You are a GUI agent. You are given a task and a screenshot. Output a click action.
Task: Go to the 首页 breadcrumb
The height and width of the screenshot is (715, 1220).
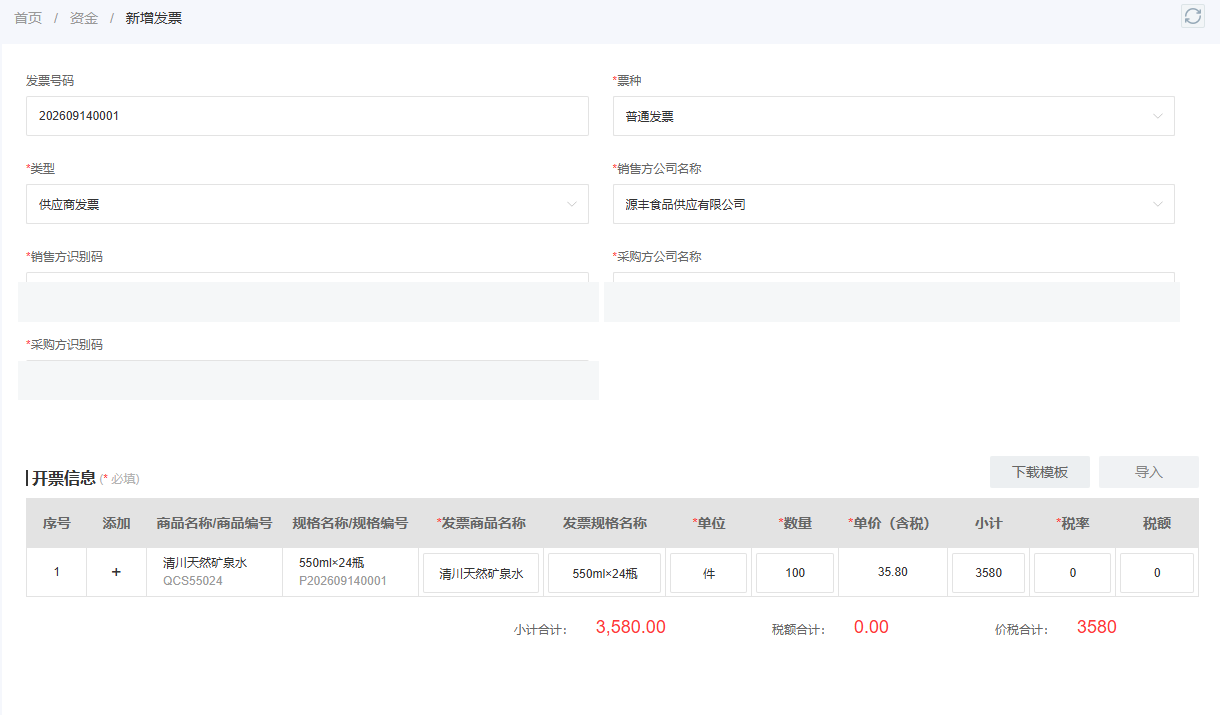coord(28,18)
